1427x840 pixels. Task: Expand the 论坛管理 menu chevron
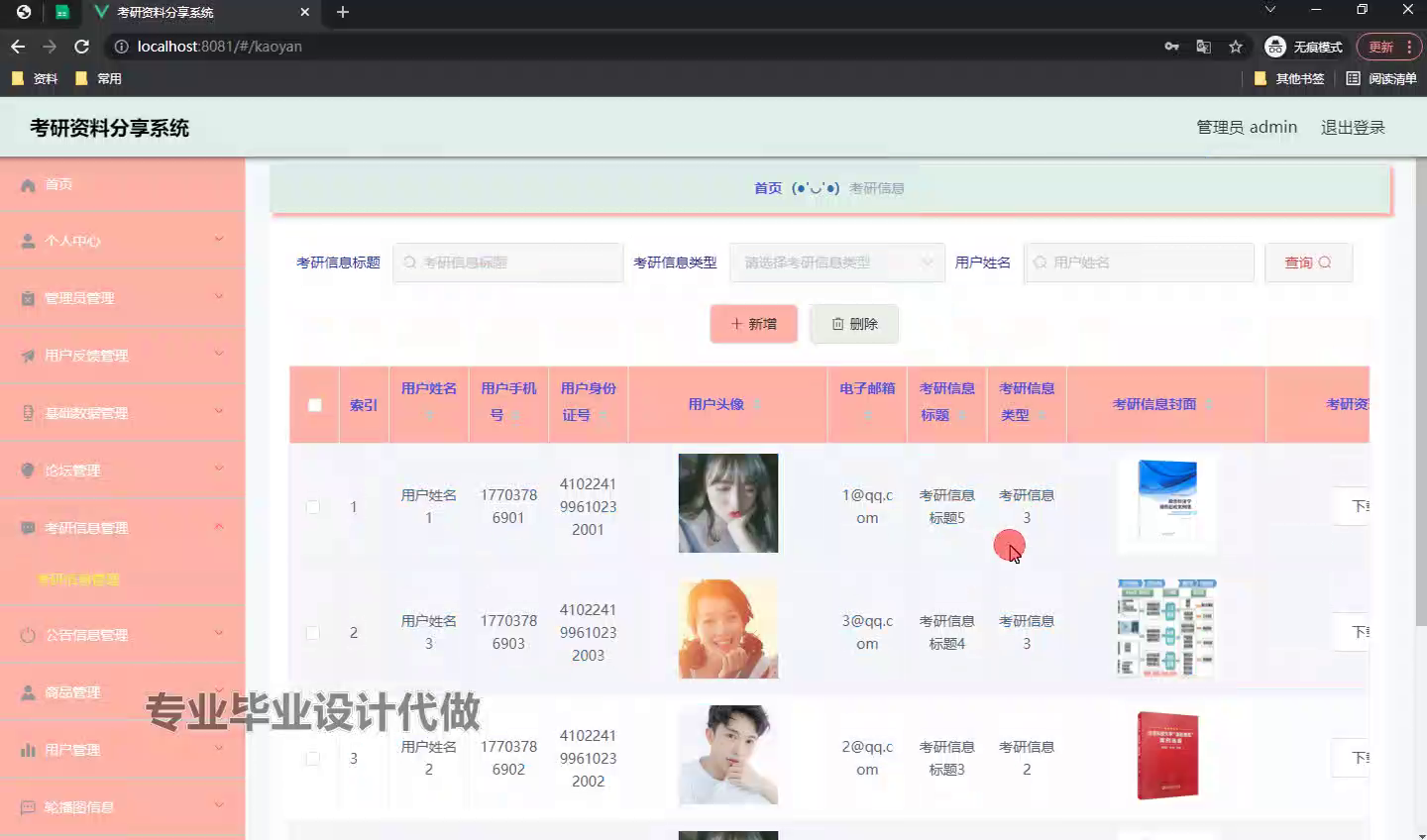219,469
